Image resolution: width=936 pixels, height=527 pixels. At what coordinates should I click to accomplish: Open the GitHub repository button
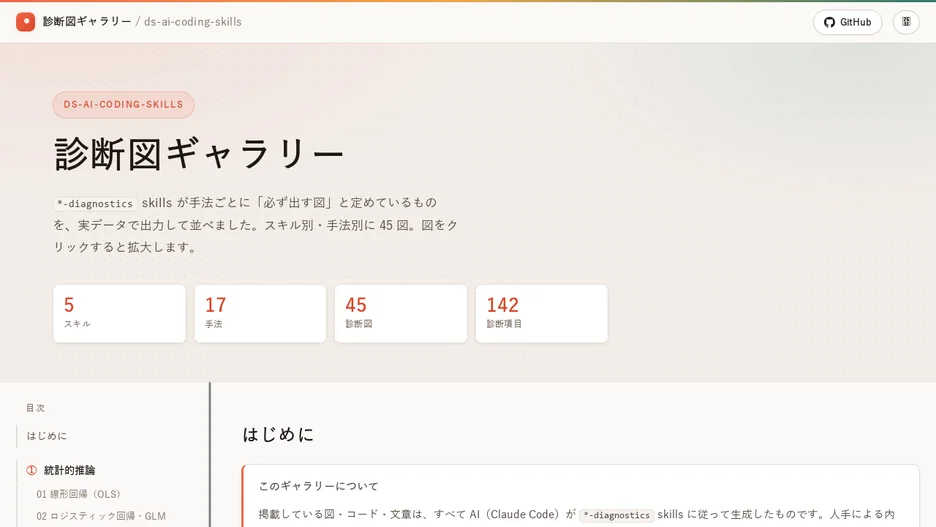[847, 22]
